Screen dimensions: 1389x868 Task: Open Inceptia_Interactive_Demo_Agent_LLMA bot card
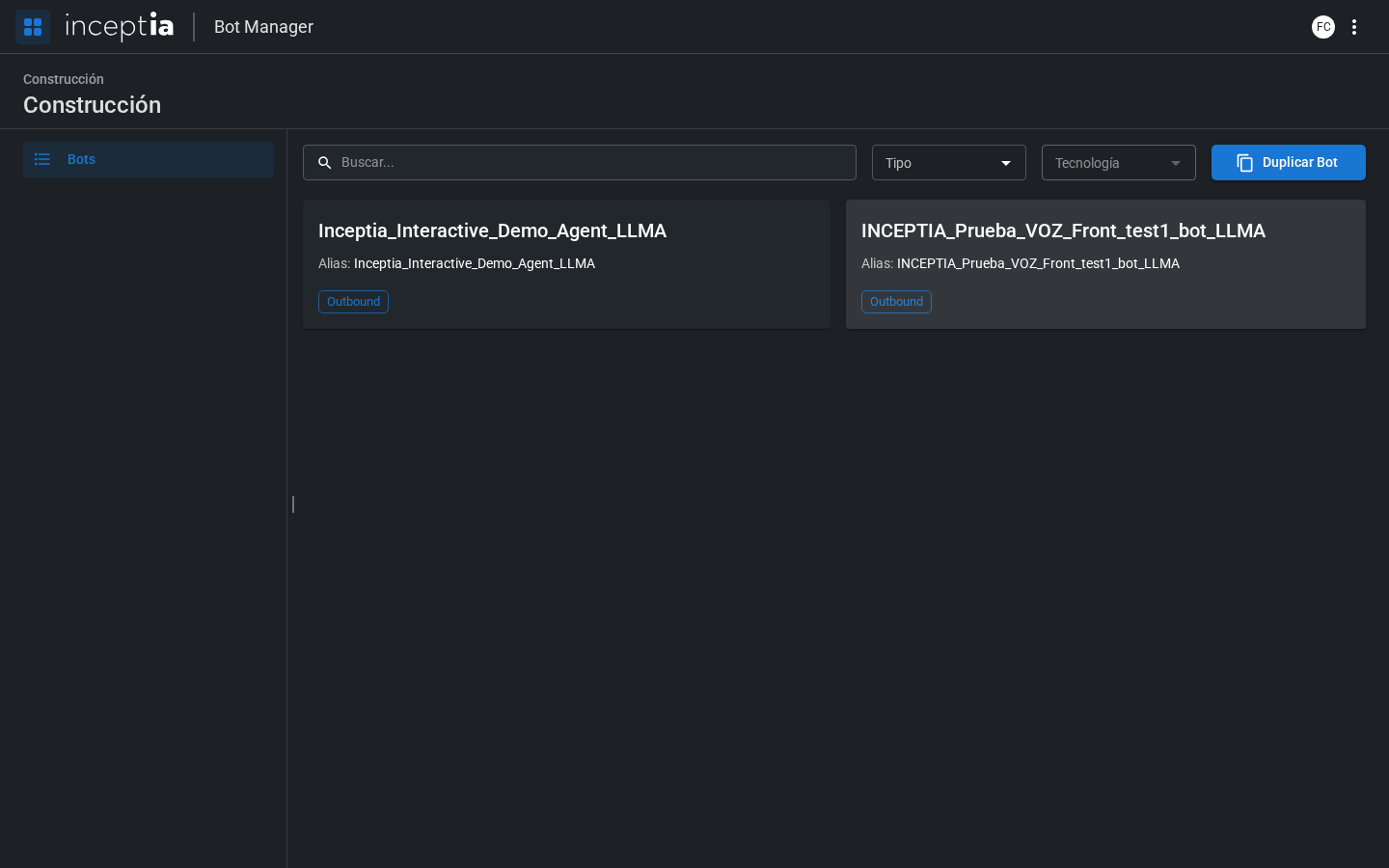pos(566,264)
